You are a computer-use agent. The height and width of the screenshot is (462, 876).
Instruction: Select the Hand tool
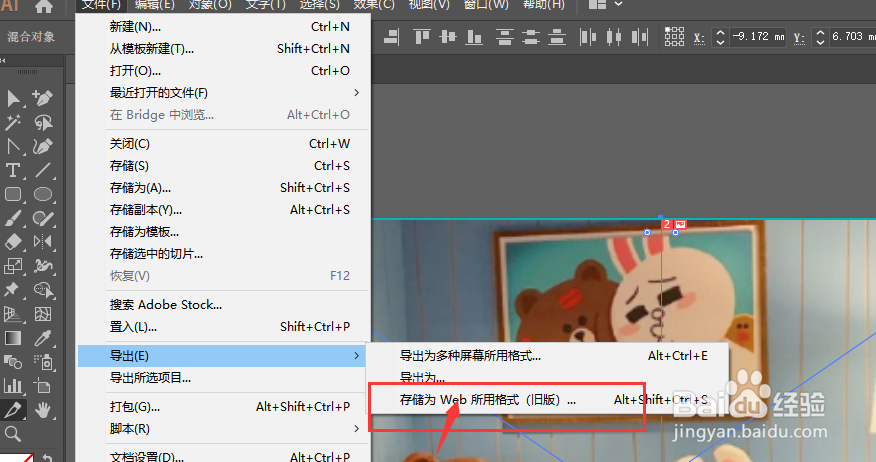(x=43, y=411)
